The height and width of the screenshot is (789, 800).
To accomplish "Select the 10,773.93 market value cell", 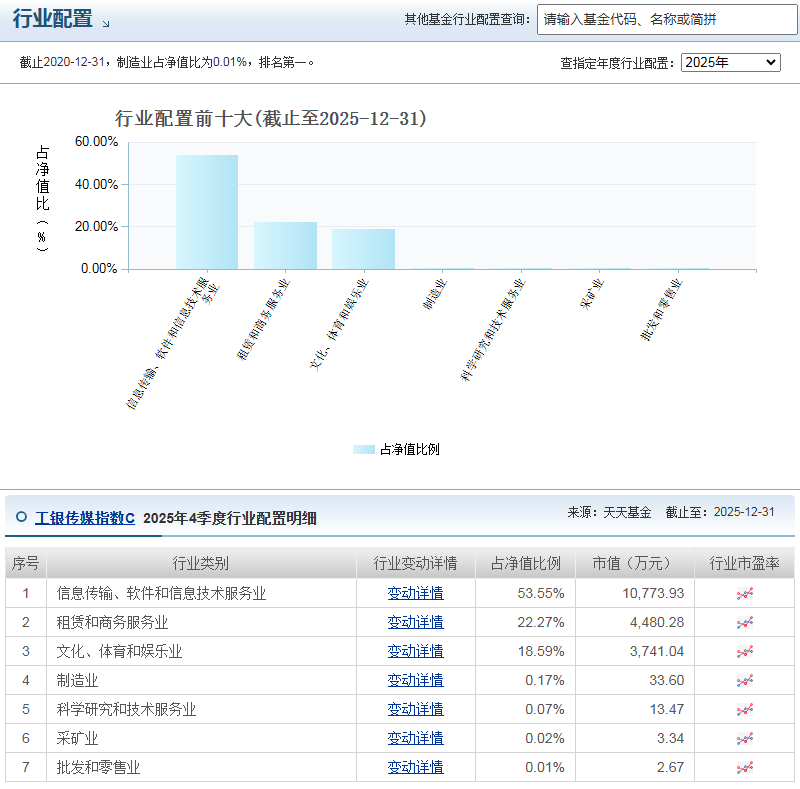I will point(635,594).
